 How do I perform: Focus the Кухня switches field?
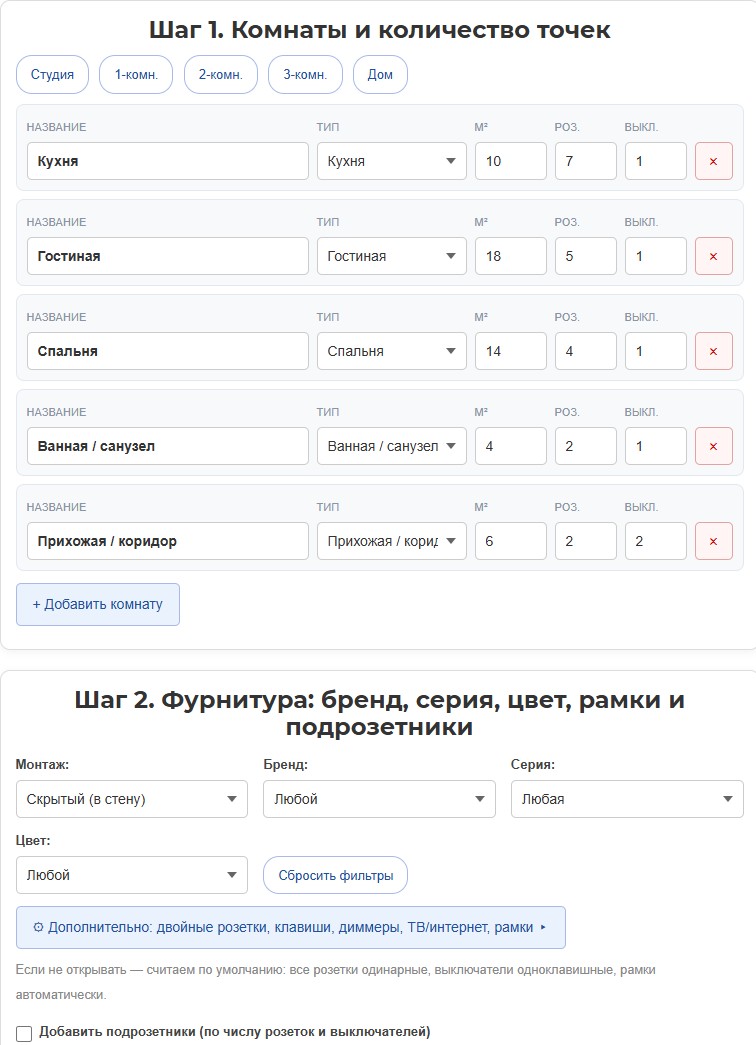[x=655, y=161]
